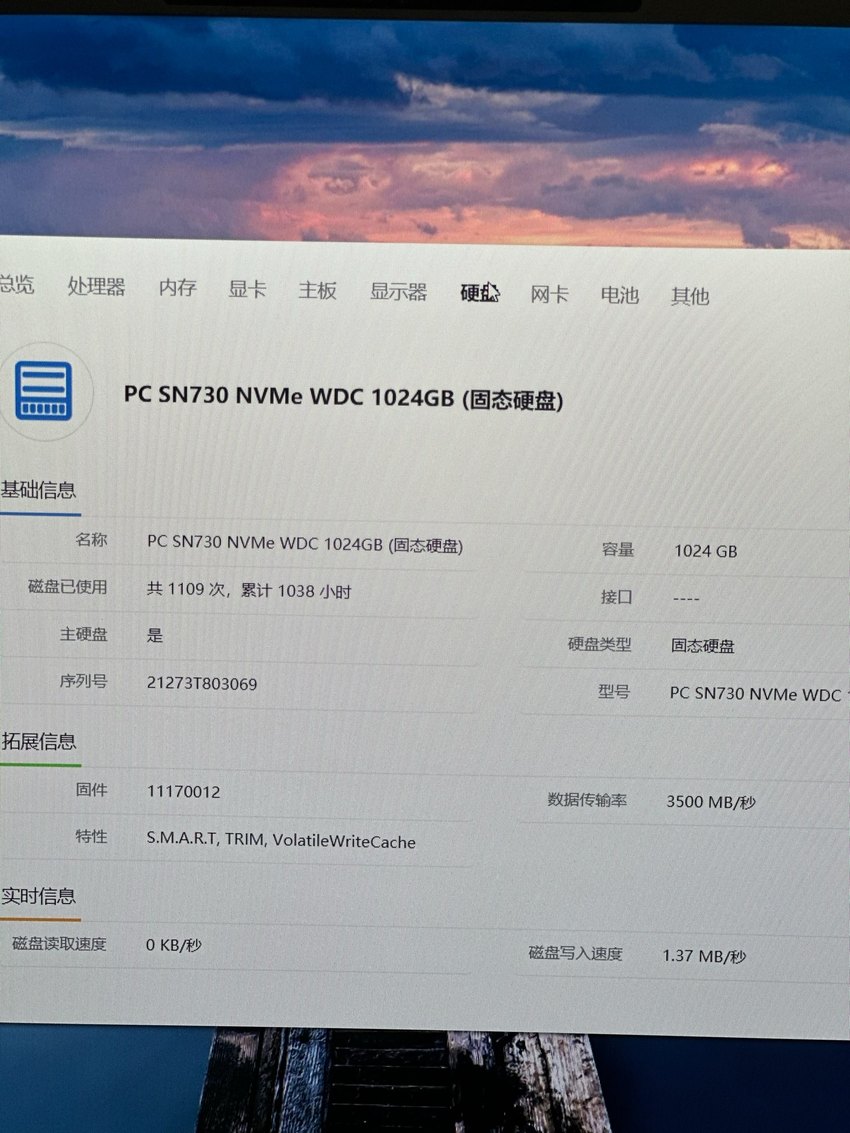Click the 固件 field label
Viewport: 850px width, 1133px height.
[x=91, y=789]
